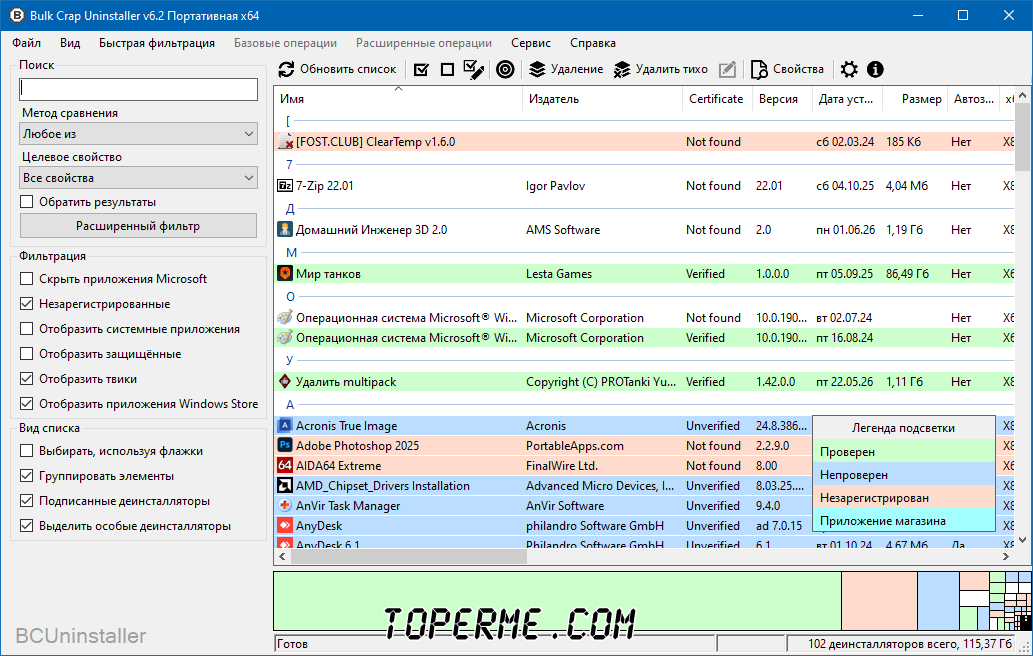This screenshot has width=1033, height=656.
Task: Click the green Проверен legend swatch
Action: coord(903,452)
